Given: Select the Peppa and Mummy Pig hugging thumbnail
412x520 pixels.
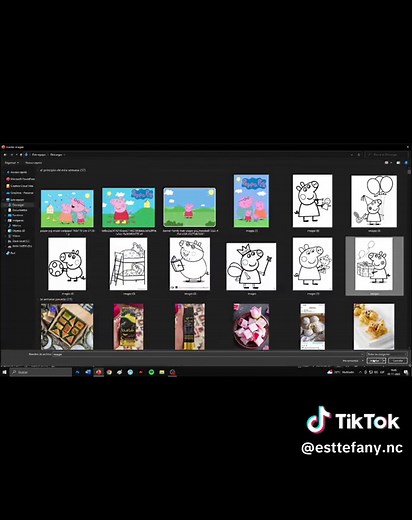Looking at the screenshot, I should click(67, 208).
